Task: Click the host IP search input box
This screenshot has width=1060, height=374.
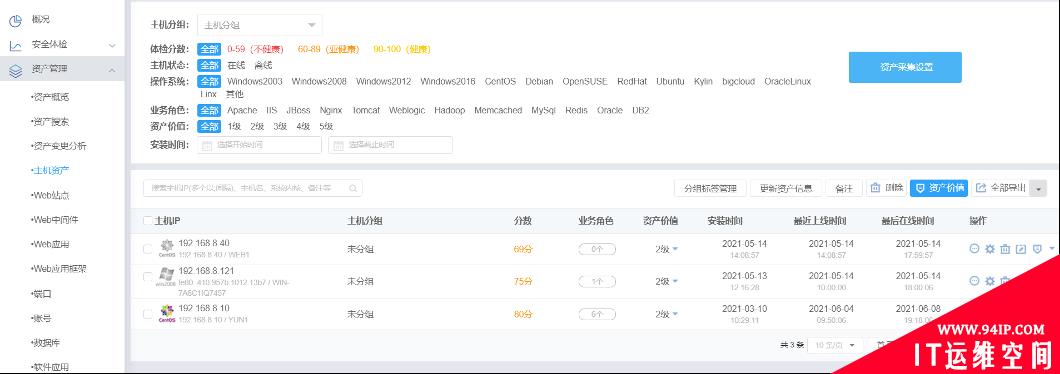Action: [253, 188]
